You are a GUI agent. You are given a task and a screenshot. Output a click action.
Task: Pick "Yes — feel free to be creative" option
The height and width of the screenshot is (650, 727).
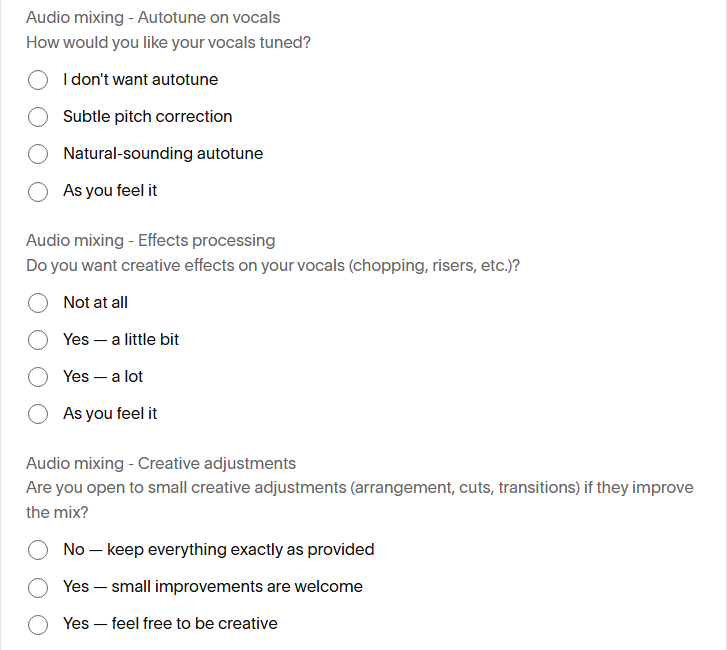[x=38, y=625]
